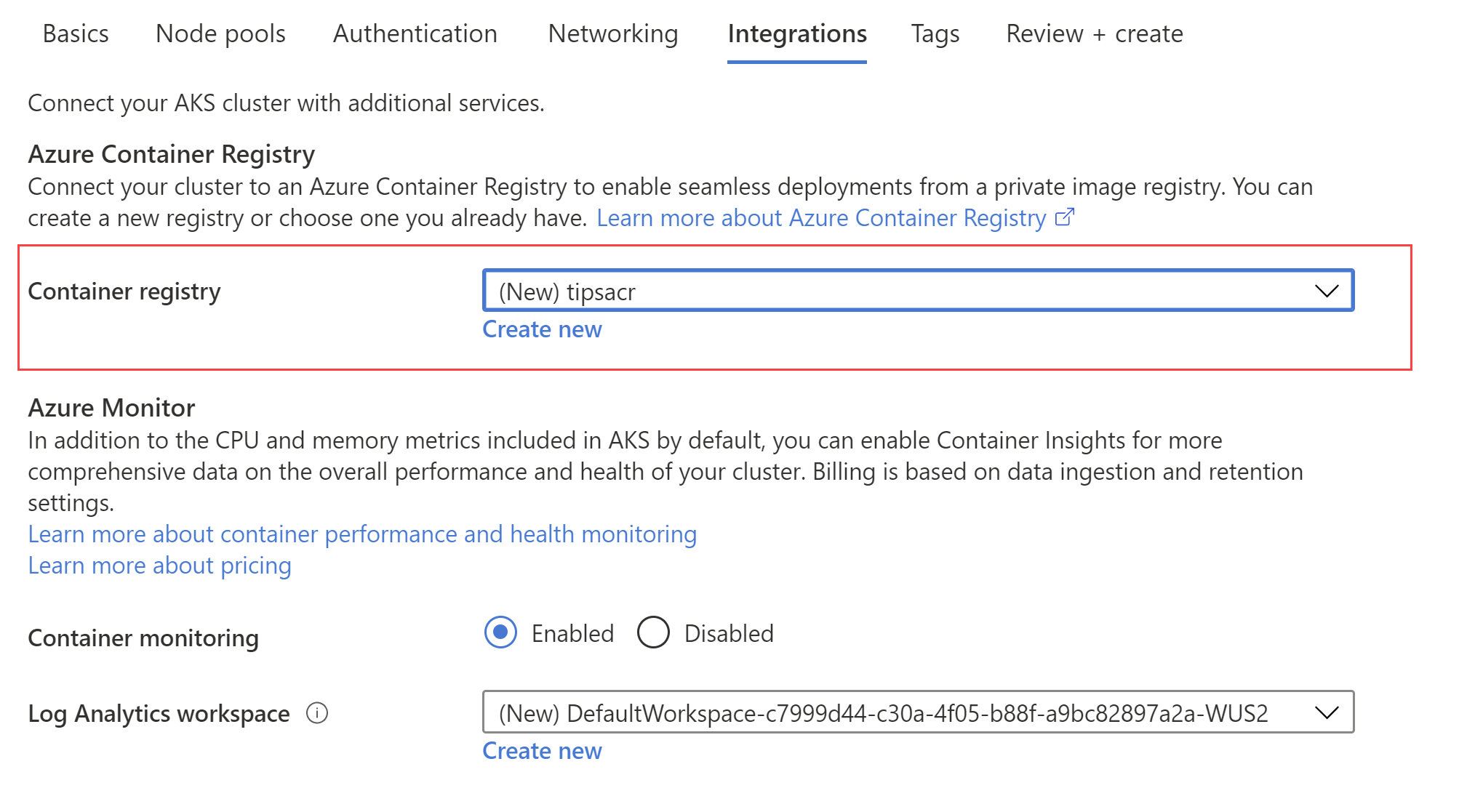Open the Container registry dropdown showing tipsacr
Screen dimensions: 1483x812
tap(918, 291)
